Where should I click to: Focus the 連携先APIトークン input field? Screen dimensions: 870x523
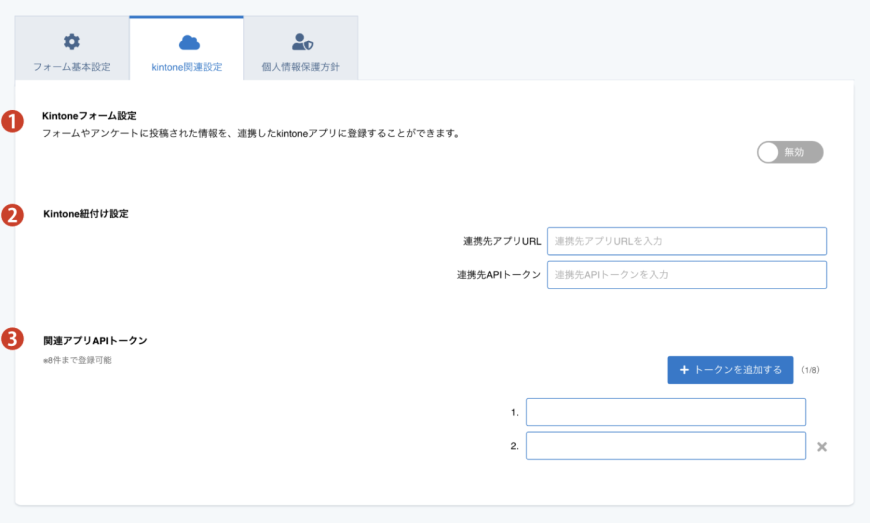[x=687, y=275]
